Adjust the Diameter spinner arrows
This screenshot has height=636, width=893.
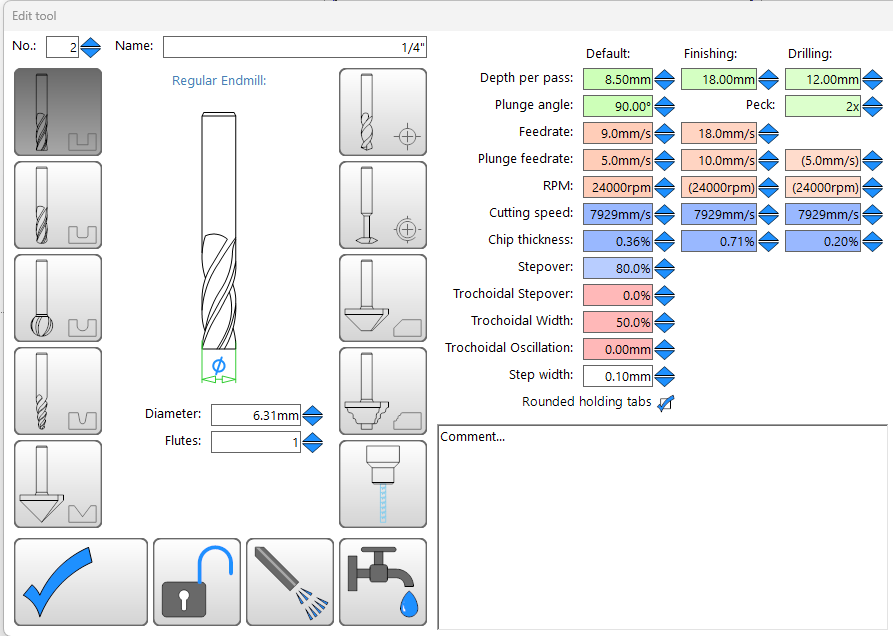(x=313, y=416)
